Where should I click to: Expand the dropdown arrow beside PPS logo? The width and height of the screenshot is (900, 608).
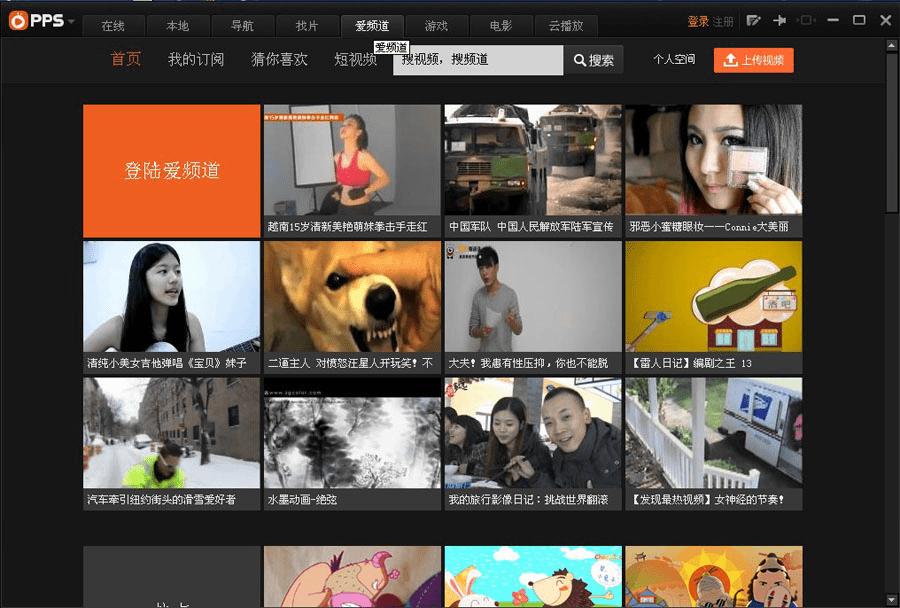pos(71,22)
